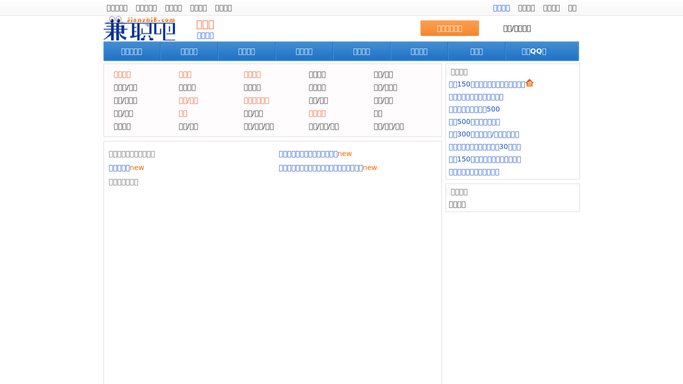683x384 pixels.
Task: Click the last two-character item in the top utility bar
Action: click(572, 8)
